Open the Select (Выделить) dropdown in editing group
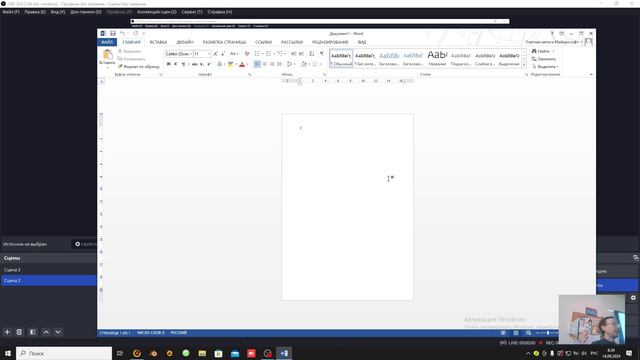The image size is (640, 360). tap(545, 66)
